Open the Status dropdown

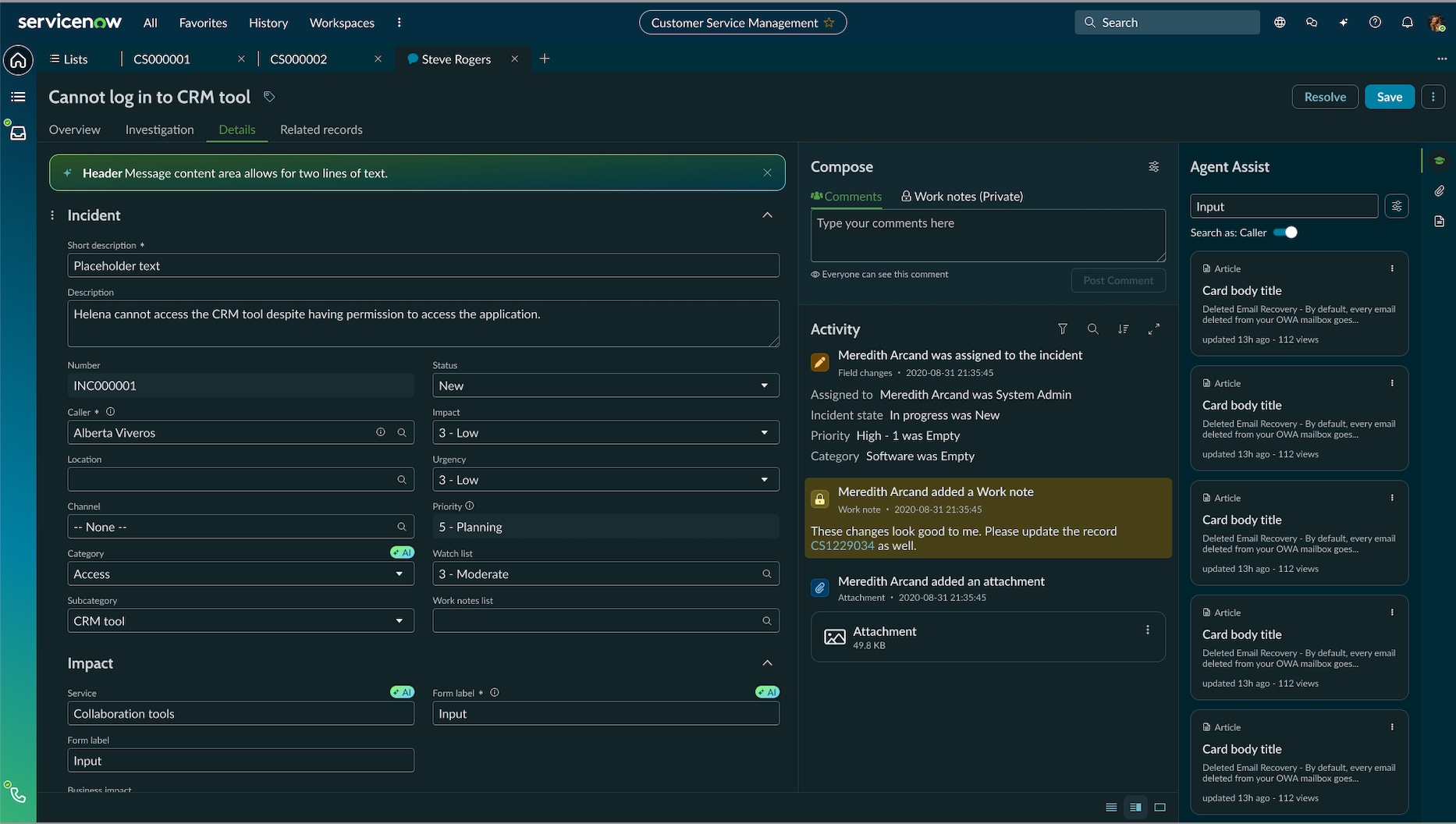(605, 385)
